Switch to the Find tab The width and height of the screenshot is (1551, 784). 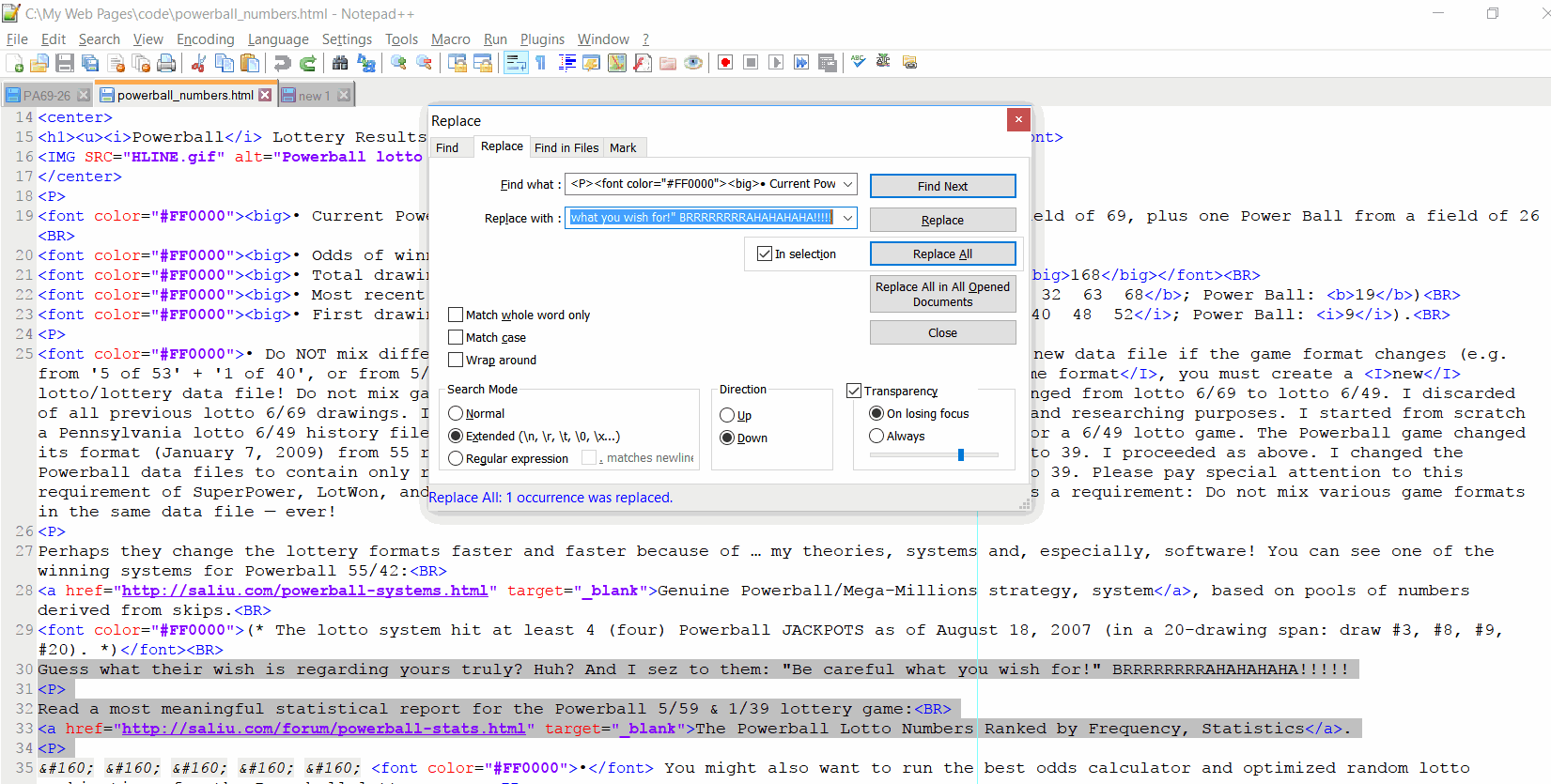(x=447, y=147)
